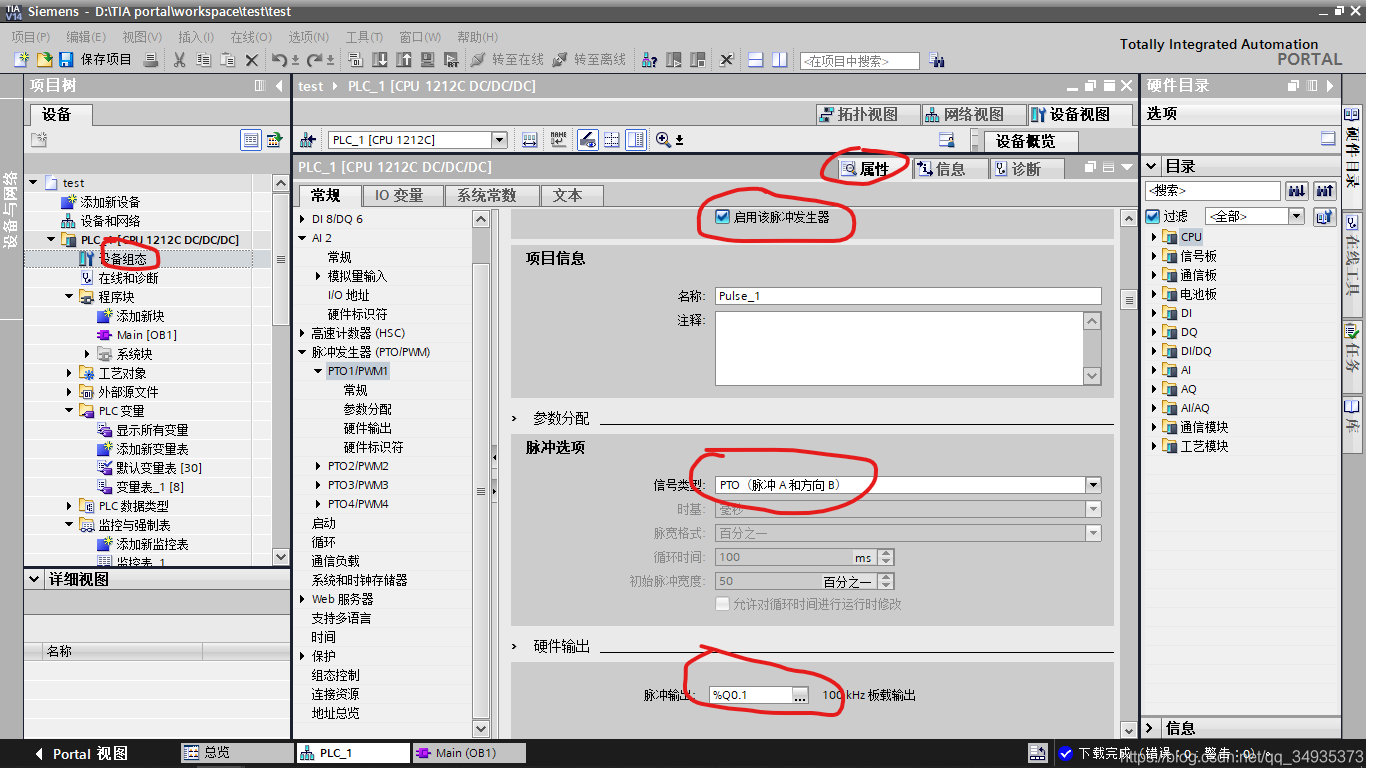Click the catalog search up binoculars icon
The width and height of the screenshot is (1374, 776).
pyautogui.click(x=1325, y=190)
